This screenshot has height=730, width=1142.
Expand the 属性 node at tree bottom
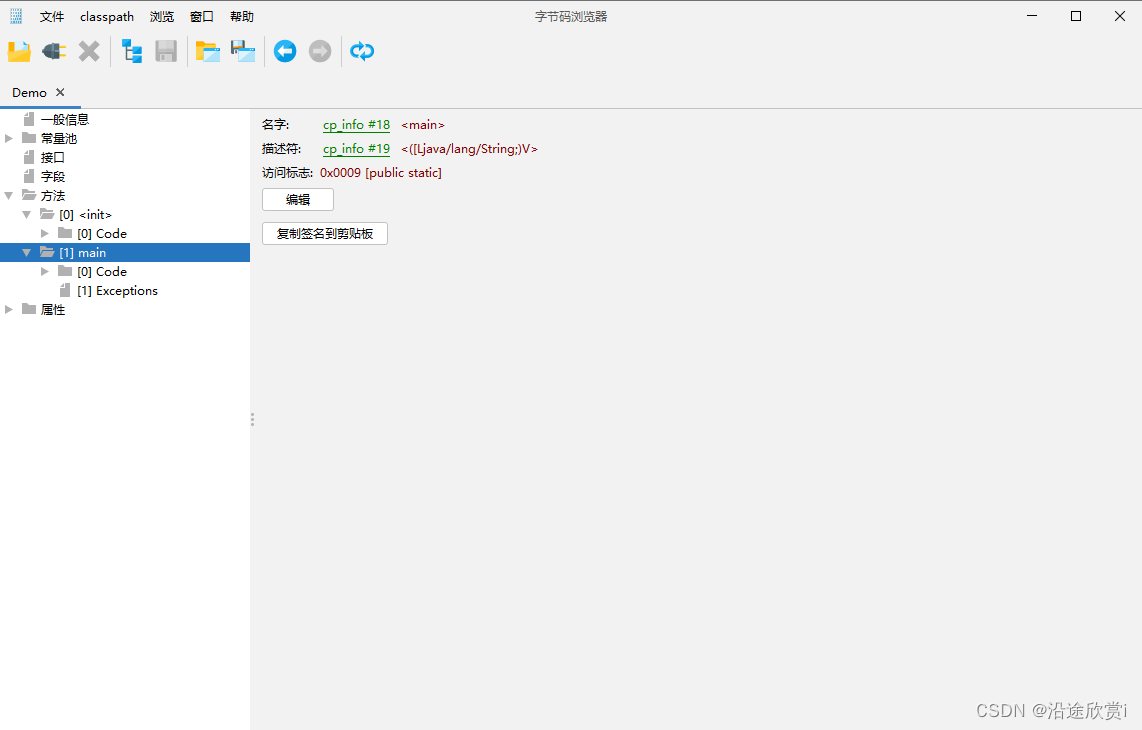click(8, 309)
